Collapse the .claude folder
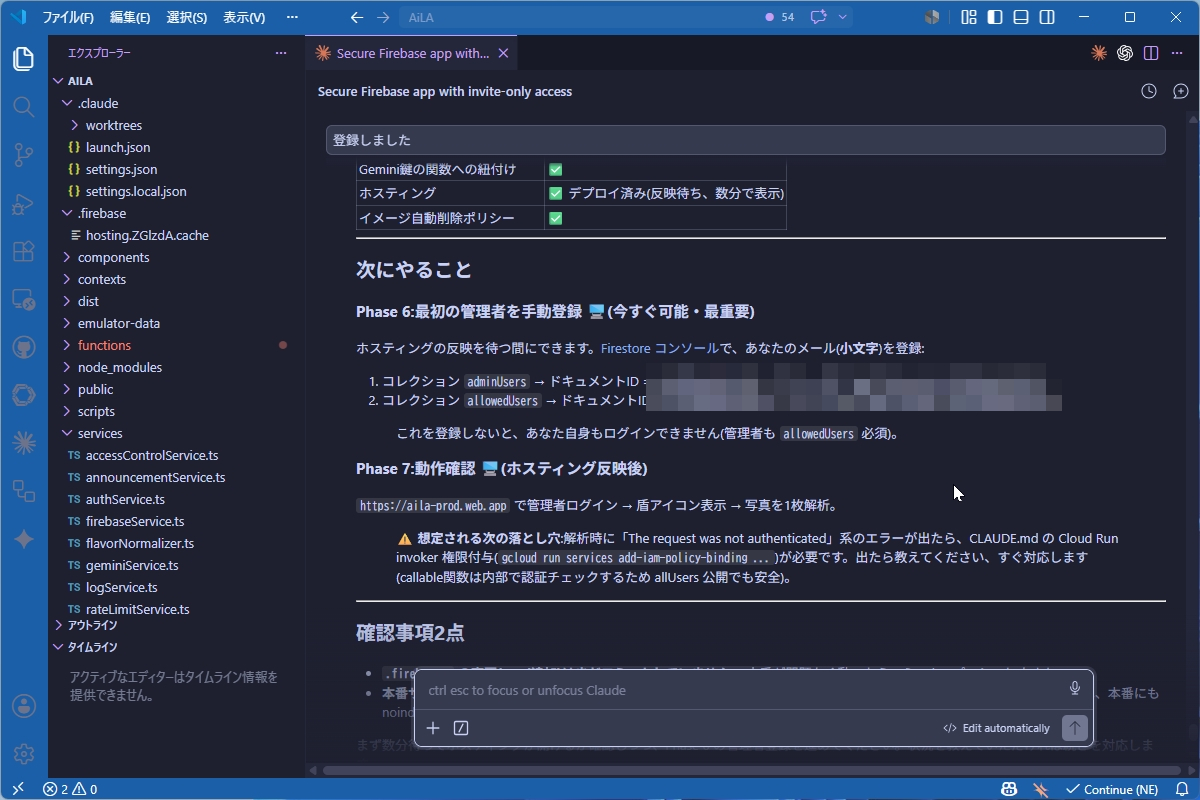 point(177,103)
